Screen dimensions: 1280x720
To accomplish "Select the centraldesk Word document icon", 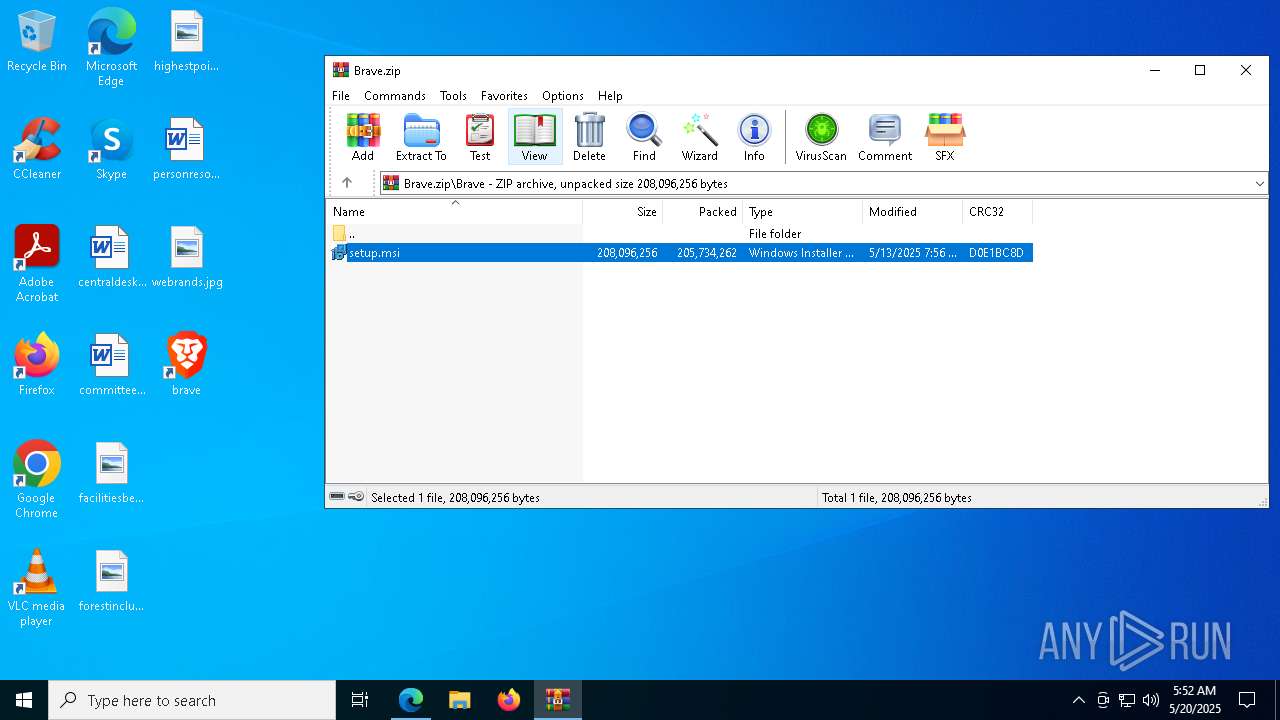I will click(111, 258).
